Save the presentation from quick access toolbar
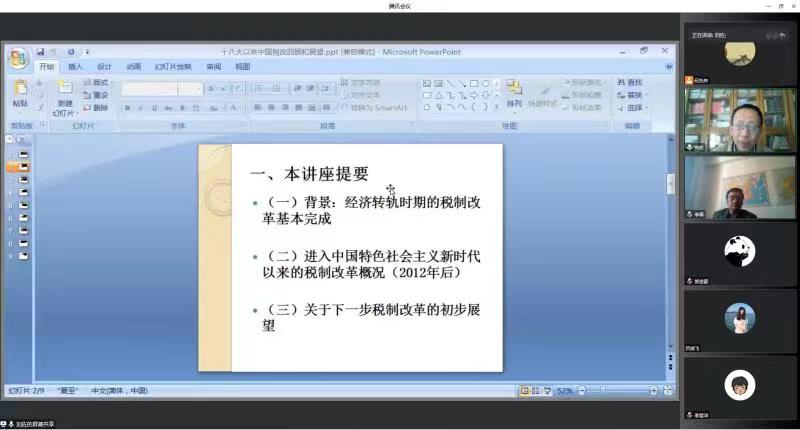Screen dimensions: 800x430 coord(41,51)
